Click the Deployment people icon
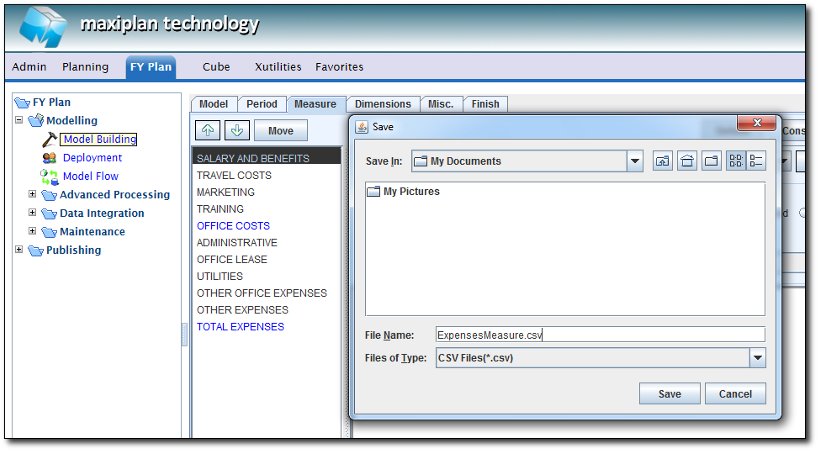This screenshot has width=818, height=451. pos(49,158)
